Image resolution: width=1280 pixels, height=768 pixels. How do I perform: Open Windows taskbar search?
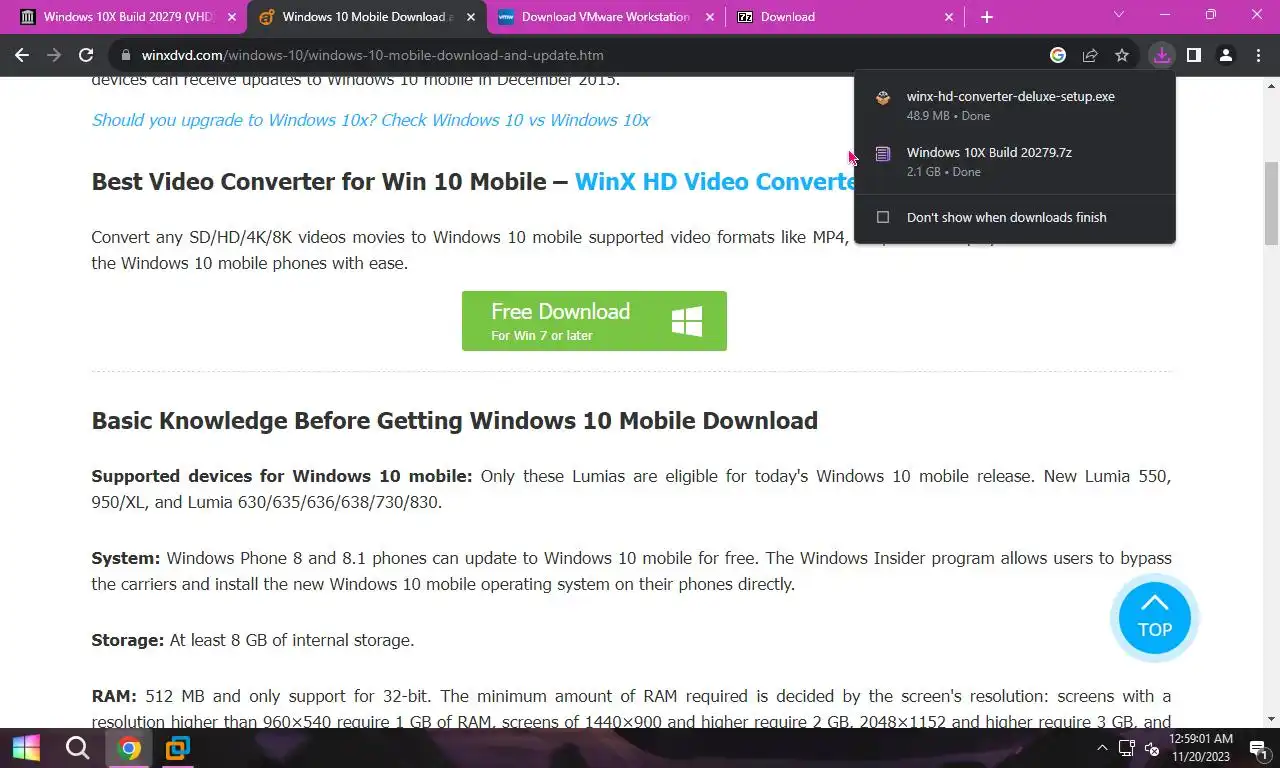pos(77,748)
